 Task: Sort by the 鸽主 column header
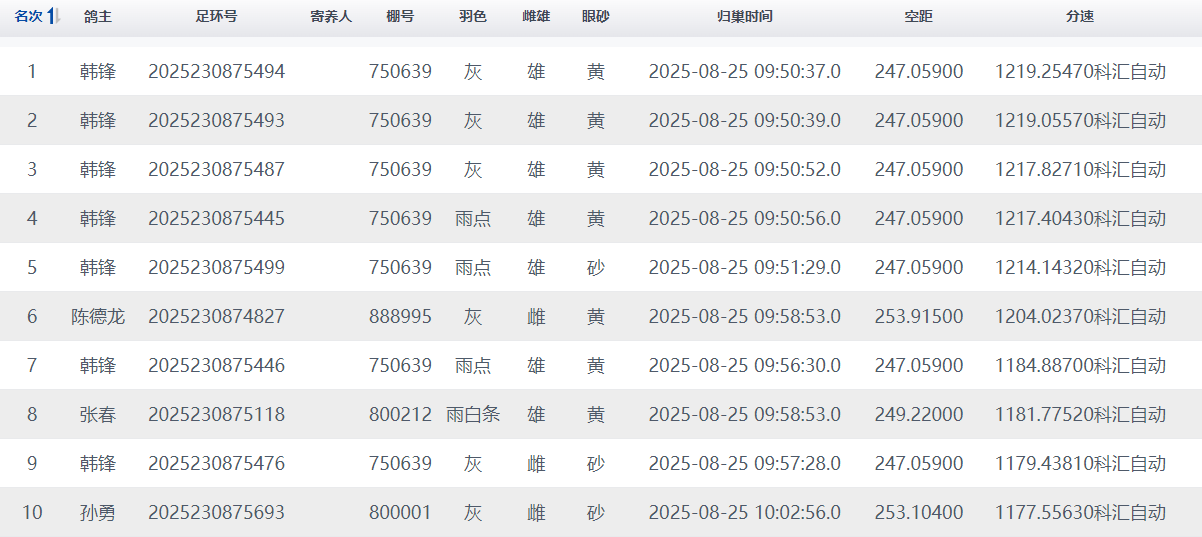coord(97,17)
